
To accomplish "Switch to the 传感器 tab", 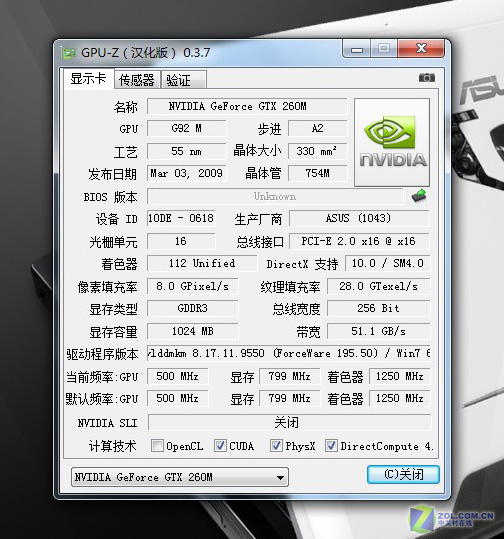I will [x=137, y=80].
